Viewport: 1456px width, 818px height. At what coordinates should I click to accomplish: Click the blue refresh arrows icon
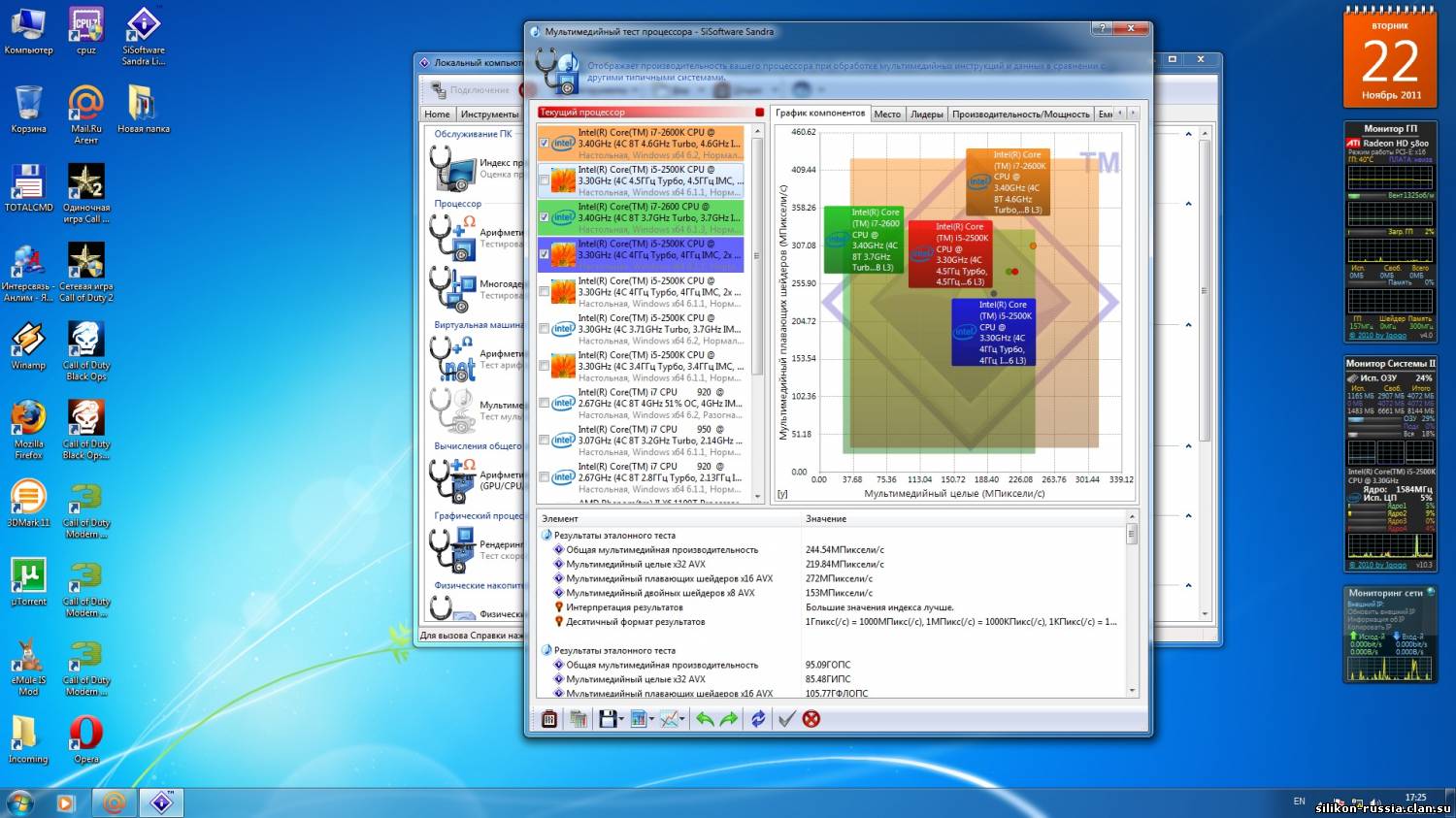tap(758, 719)
